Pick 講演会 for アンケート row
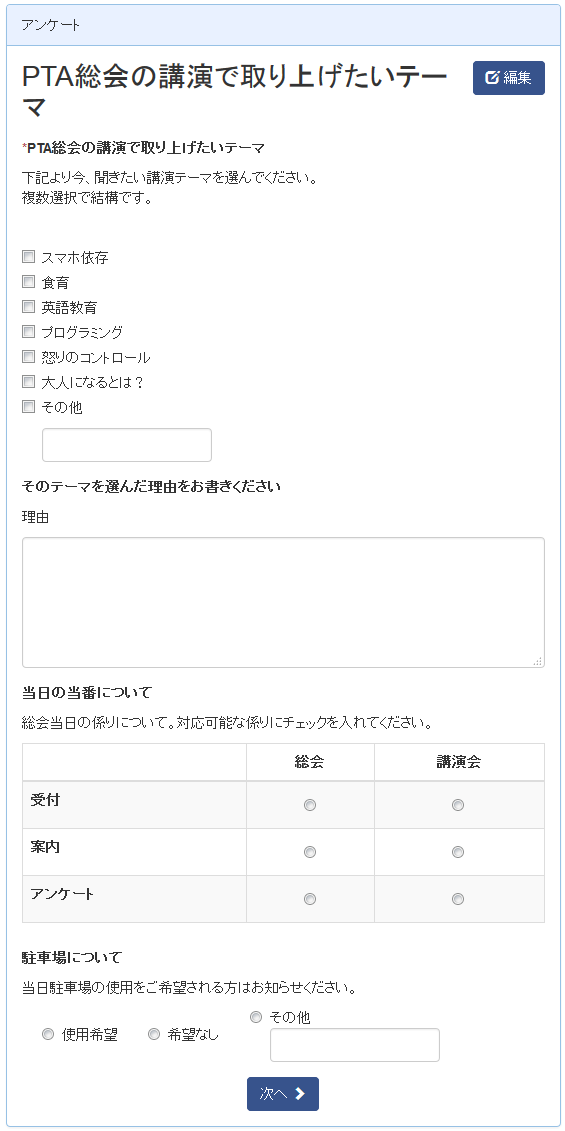Viewport: 565px width, 1131px height. (x=457, y=899)
